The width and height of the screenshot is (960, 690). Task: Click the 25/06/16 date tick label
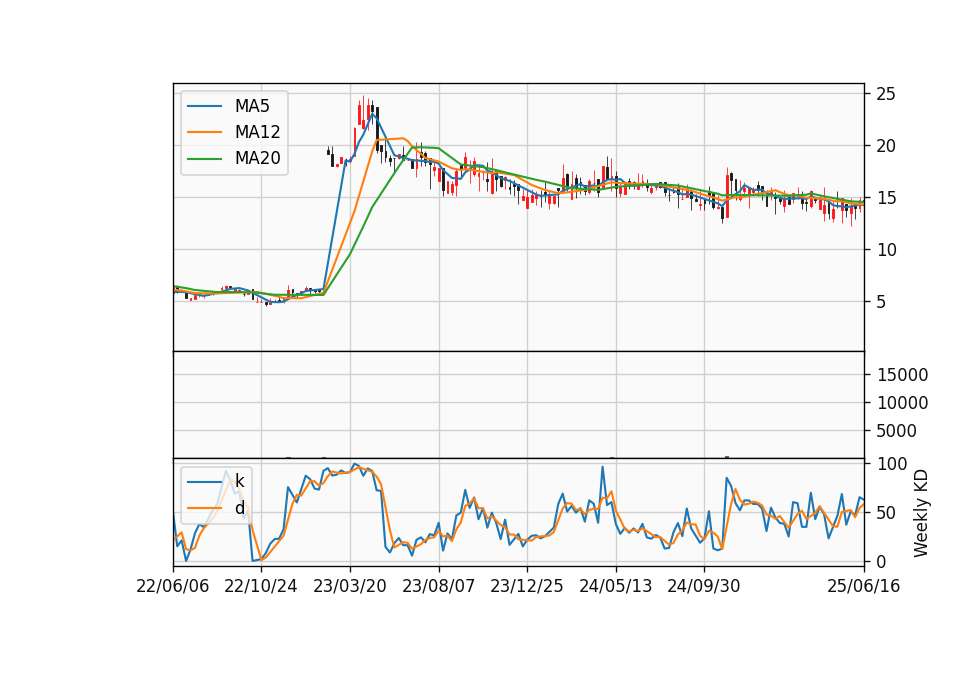pos(864,586)
